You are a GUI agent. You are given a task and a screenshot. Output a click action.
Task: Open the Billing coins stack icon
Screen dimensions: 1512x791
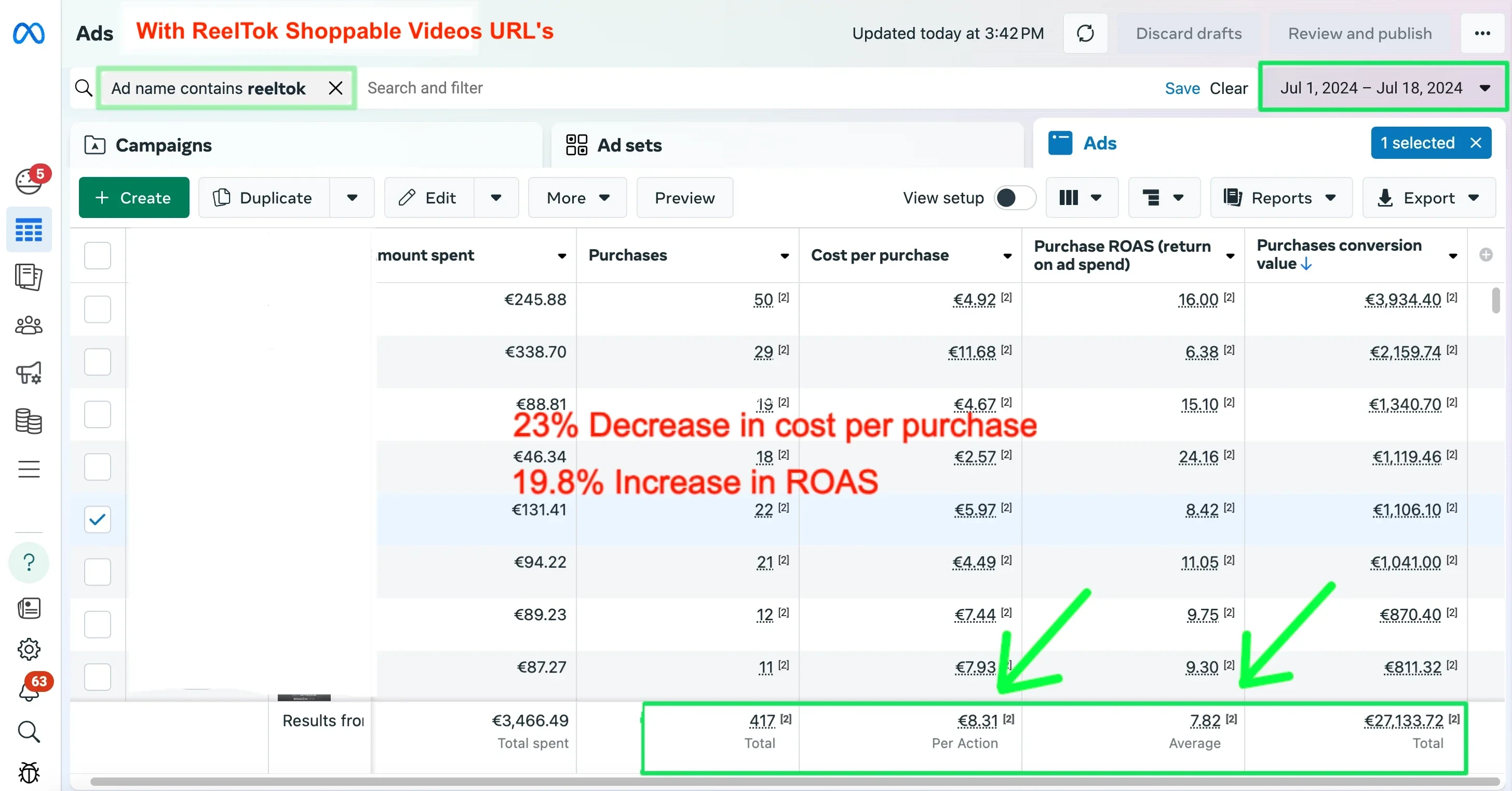[x=29, y=421]
